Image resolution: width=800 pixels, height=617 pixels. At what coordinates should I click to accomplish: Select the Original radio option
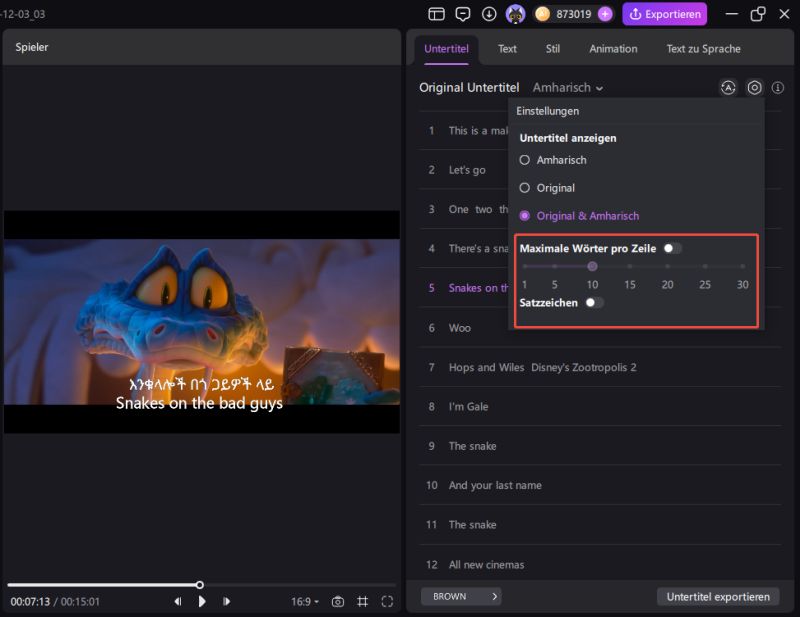coord(525,188)
